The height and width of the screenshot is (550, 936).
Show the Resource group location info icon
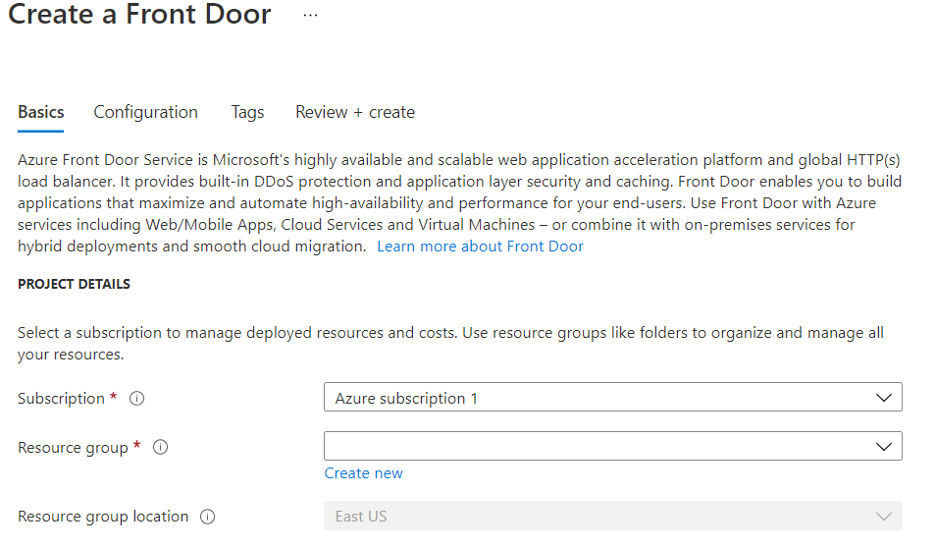[x=207, y=517]
